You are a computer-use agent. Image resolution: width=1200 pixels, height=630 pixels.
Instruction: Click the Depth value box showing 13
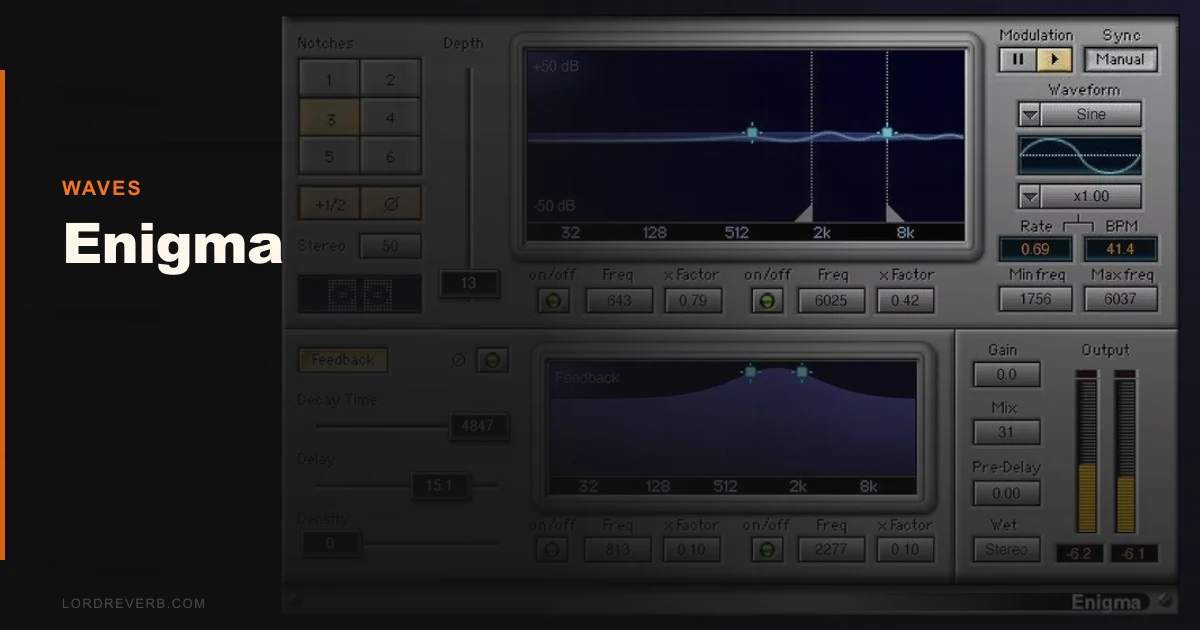[x=469, y=283]
